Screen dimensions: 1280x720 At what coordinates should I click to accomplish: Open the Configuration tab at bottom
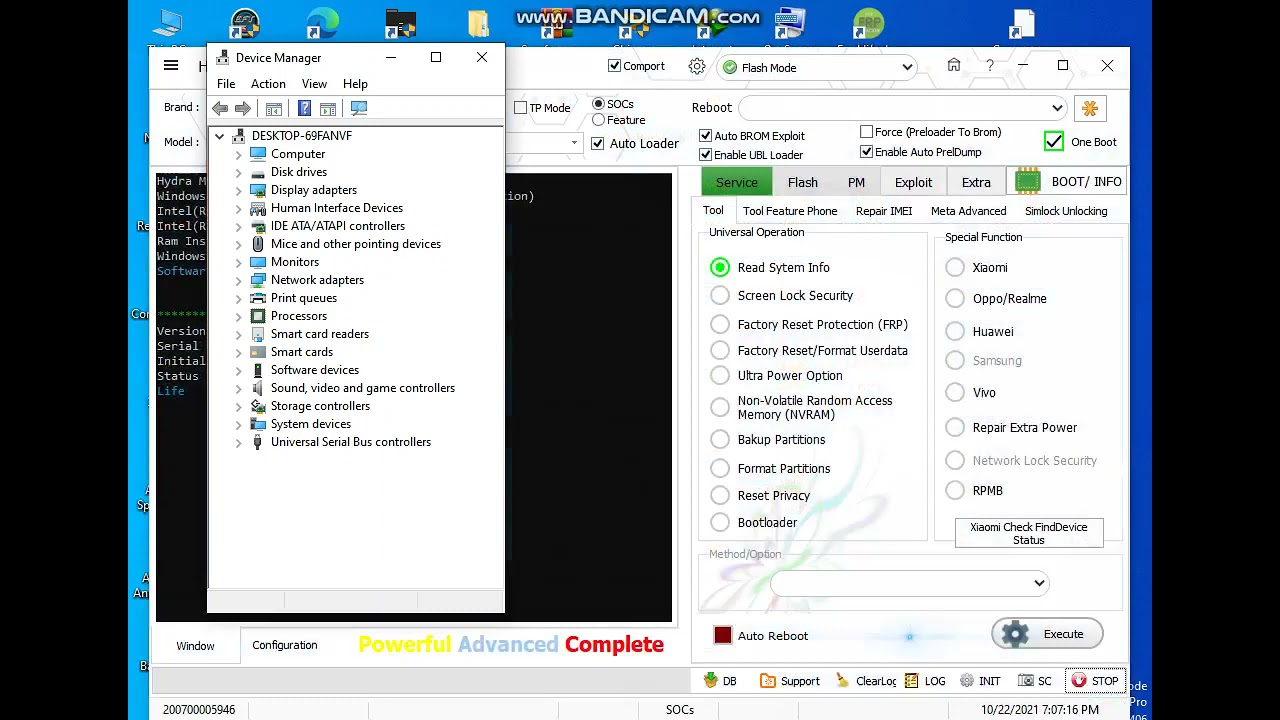285,645
